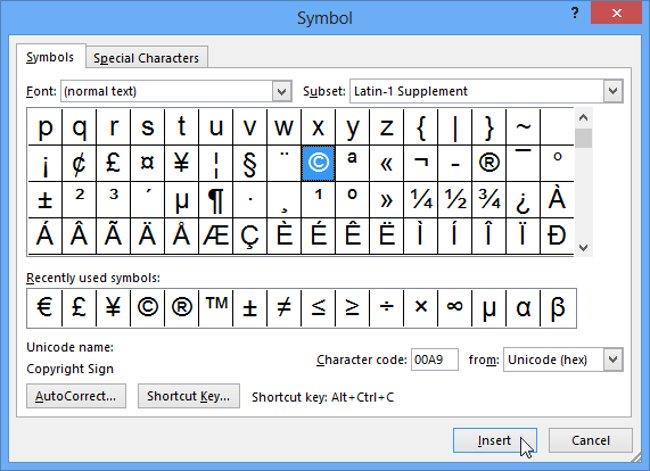Open the Subset dropdown list
650x471 pixels.
[x=613, y=91]
